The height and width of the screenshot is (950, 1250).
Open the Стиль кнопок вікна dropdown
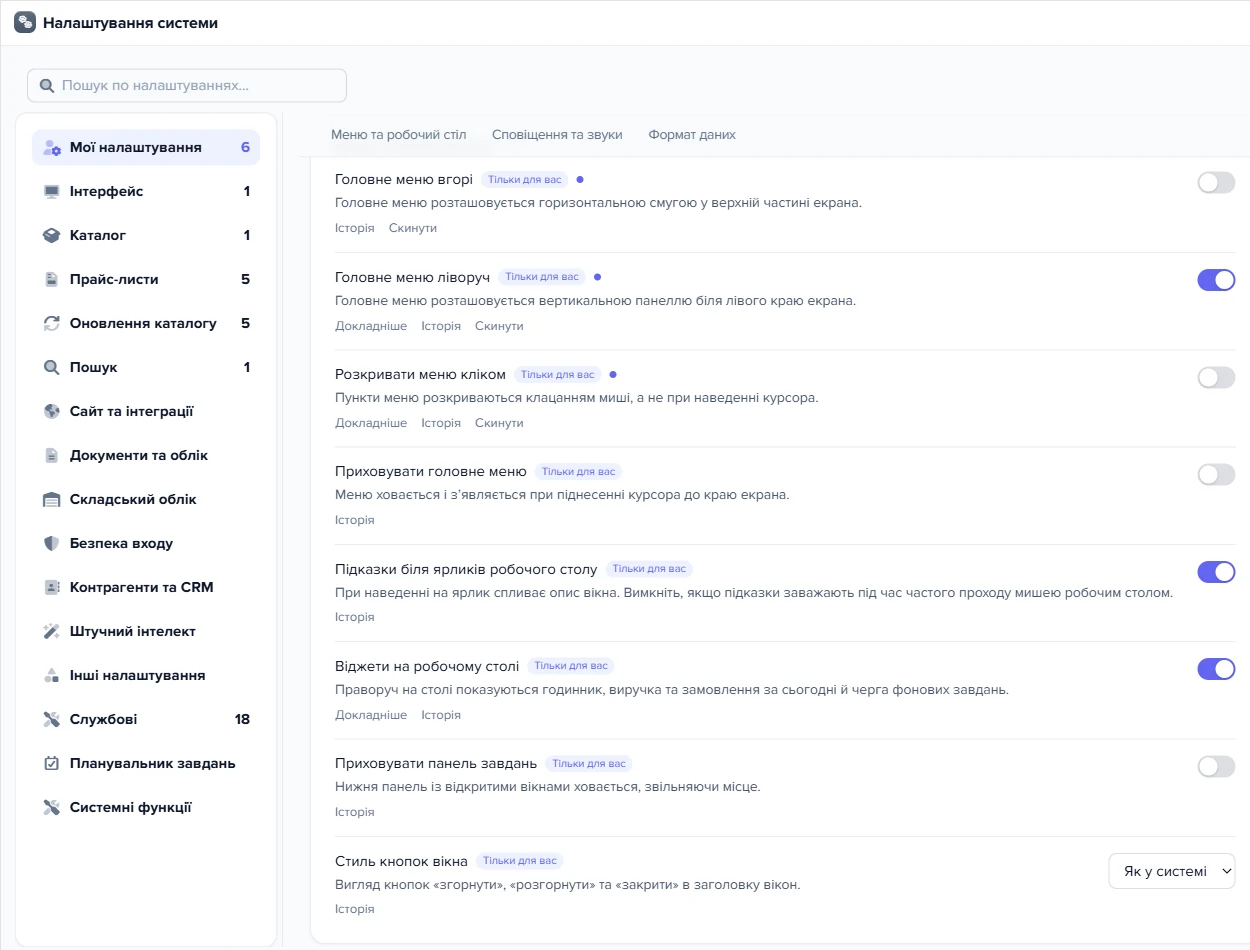coord(1172,871)
